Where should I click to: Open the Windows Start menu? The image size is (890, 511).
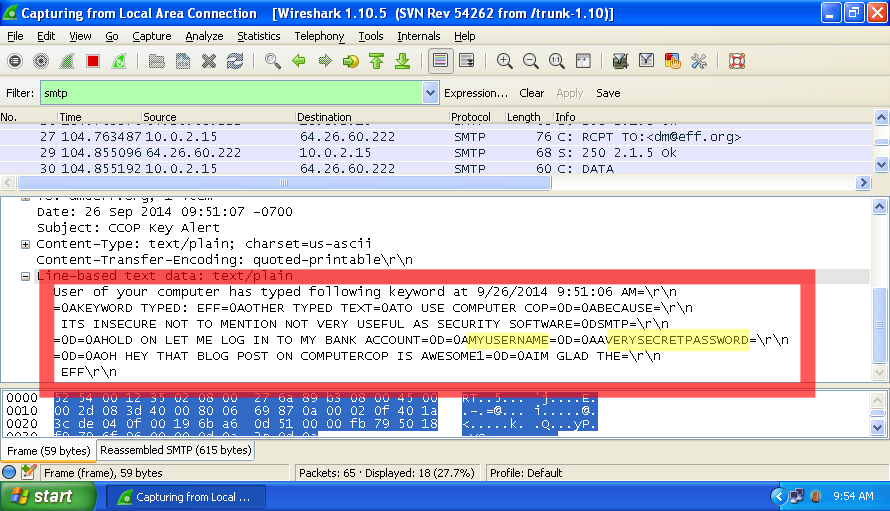[42, 496]
